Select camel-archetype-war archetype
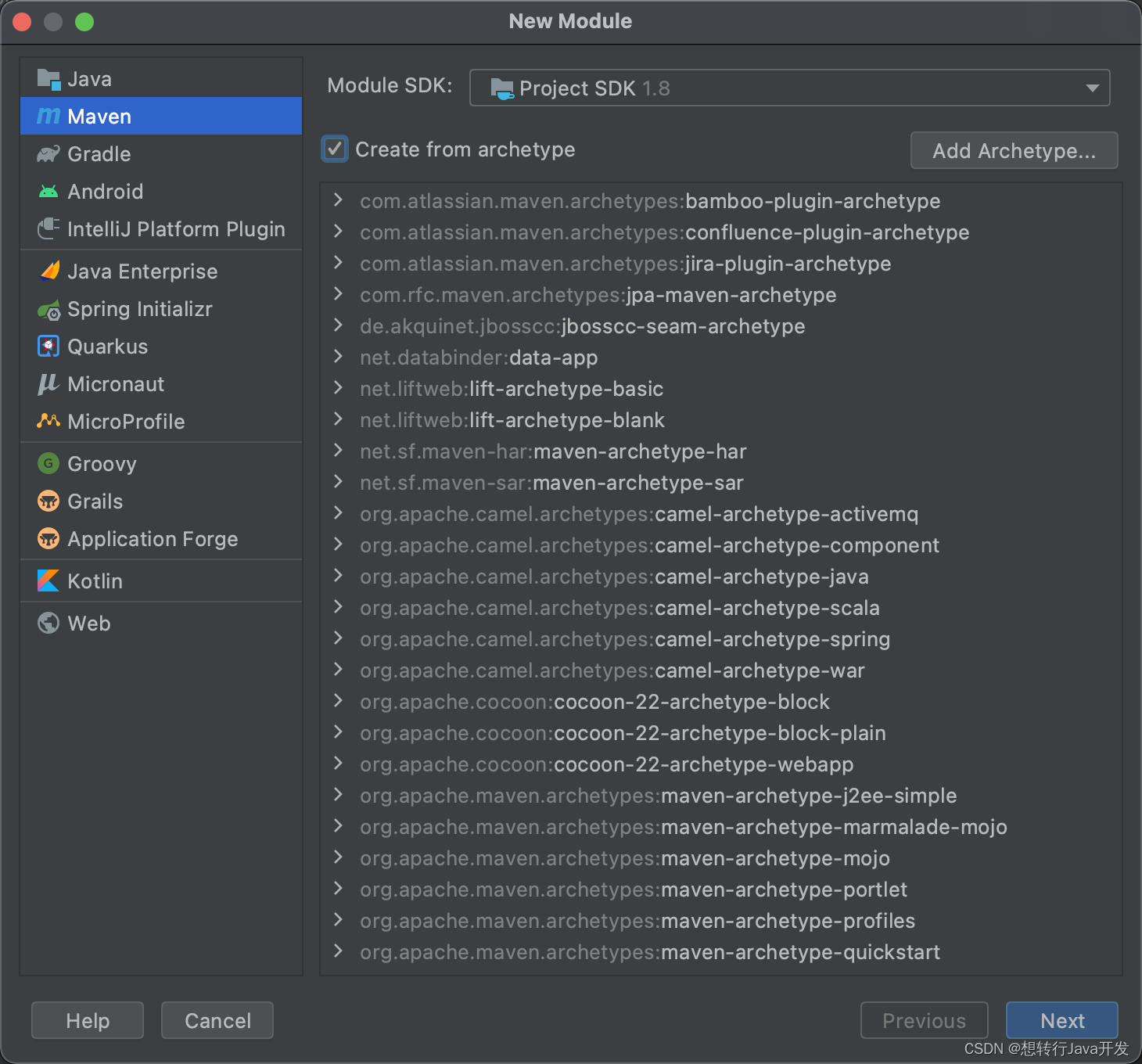 click(x=721, y=670)
